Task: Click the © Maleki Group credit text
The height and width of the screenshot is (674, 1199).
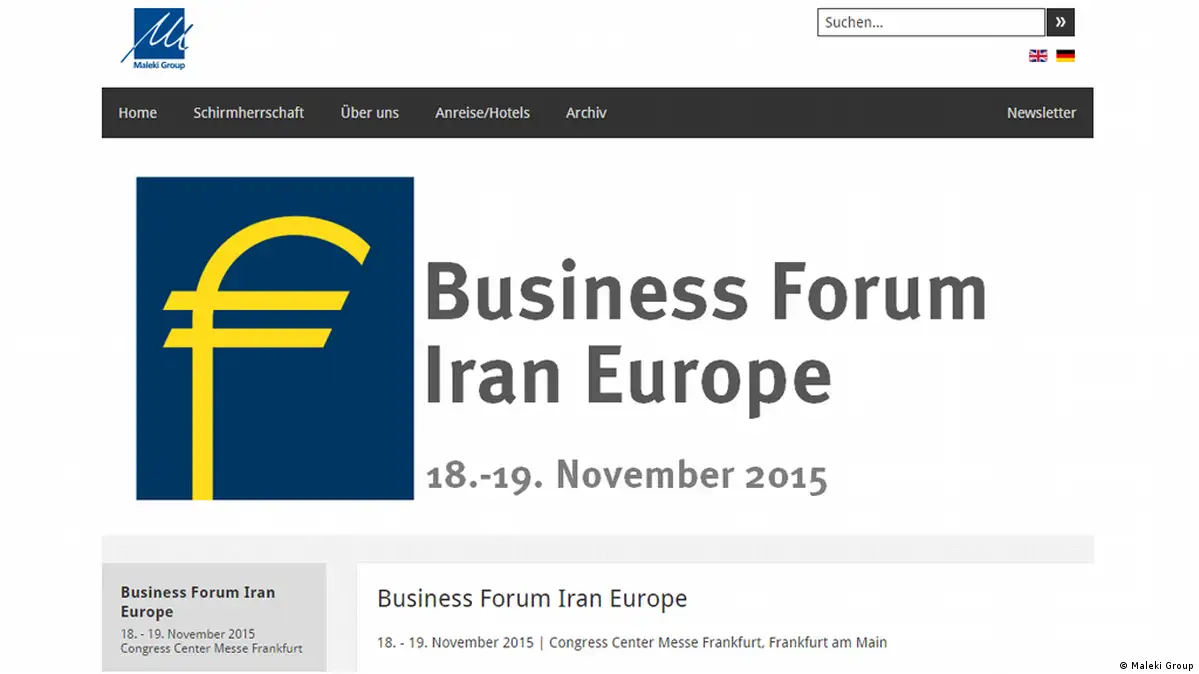Action: 1155,665
